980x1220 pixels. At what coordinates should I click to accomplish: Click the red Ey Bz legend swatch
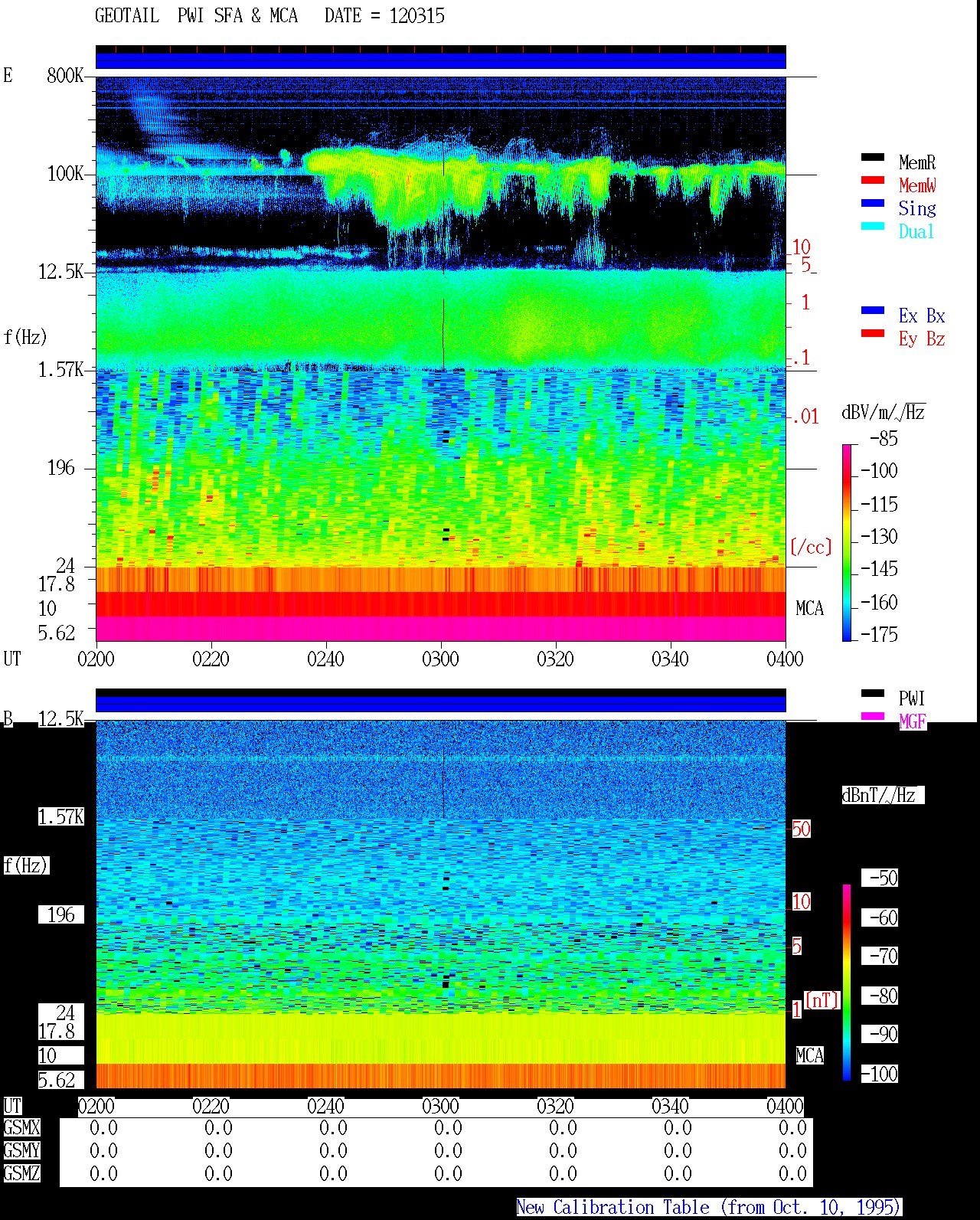coord(873,334)
